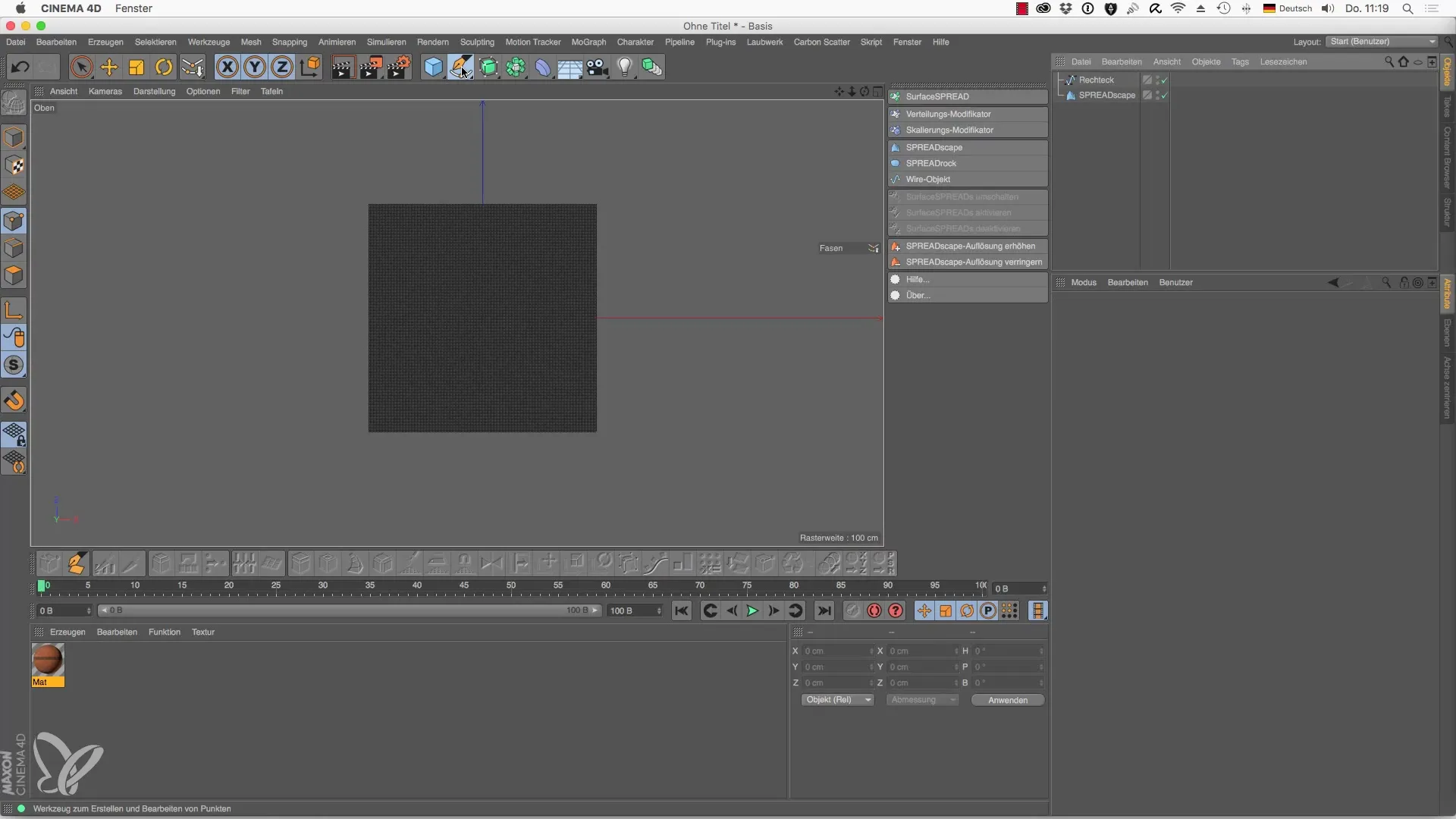Select the Scale tool icon
Screen dimensions: 1456x819
pos(136,67)
